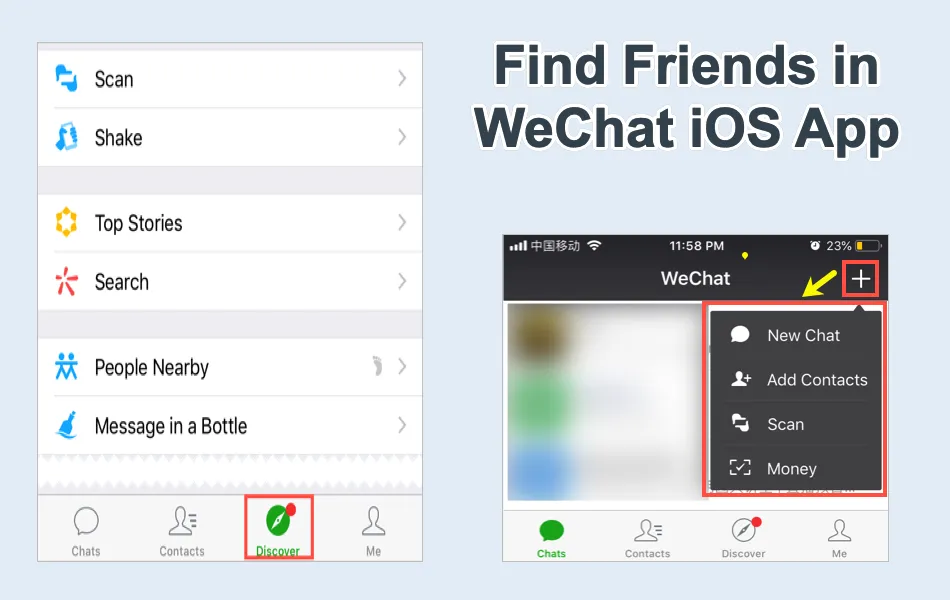Tap the Shake phone icon
Screen dimensions: 950x600
click(x=67, y=136)
